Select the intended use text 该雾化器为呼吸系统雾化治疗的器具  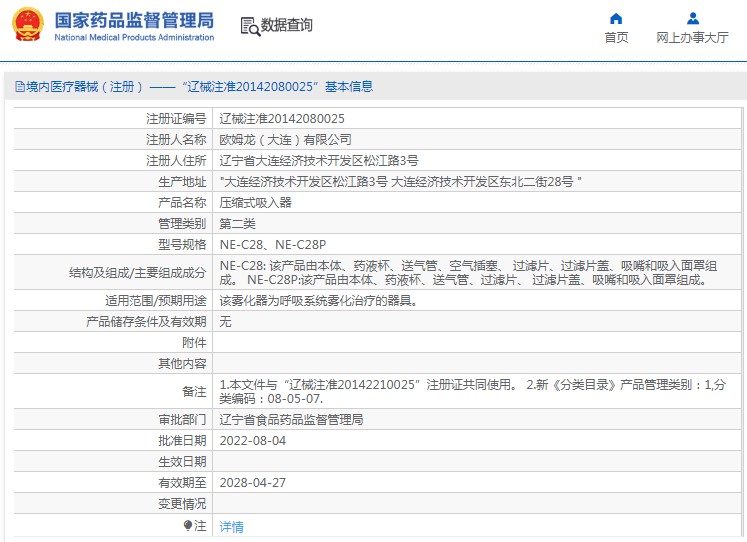click(318, 301)
